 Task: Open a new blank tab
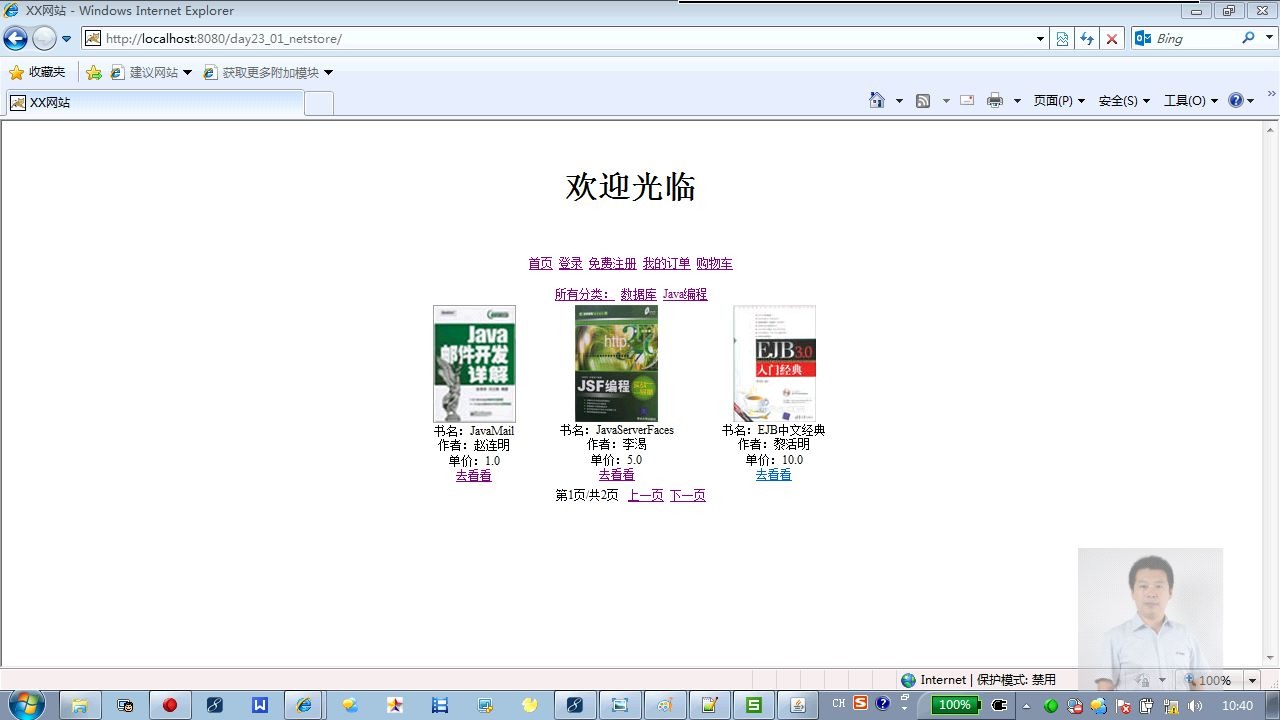pos(319,103)
